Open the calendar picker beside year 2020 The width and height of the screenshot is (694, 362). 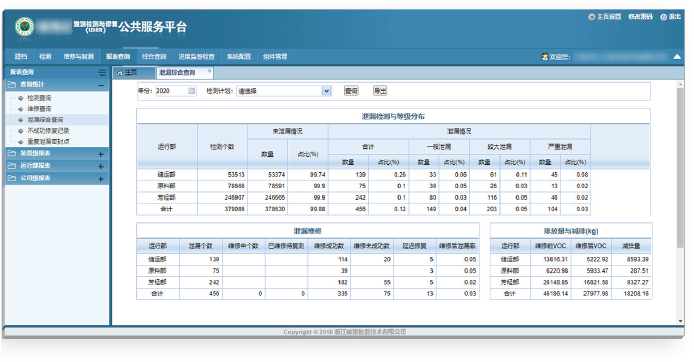pos(192,91)
